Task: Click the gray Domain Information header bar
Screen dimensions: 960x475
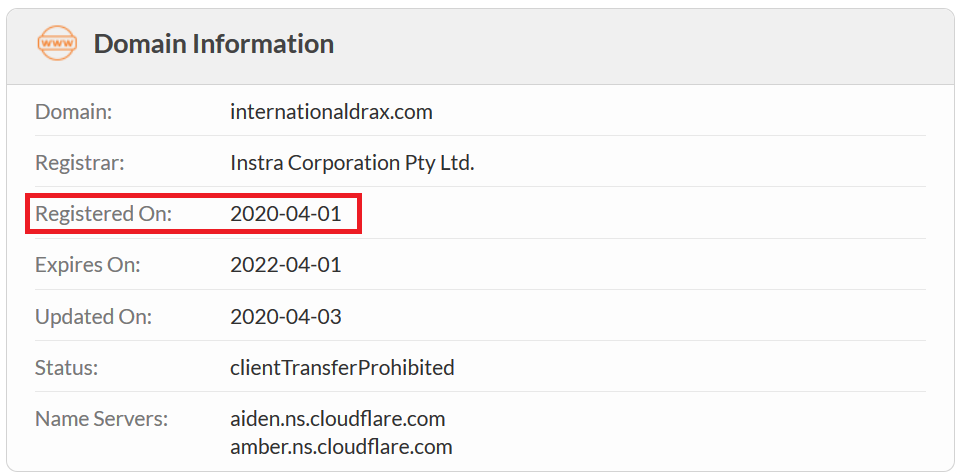Action: click(x=480, y=47)
